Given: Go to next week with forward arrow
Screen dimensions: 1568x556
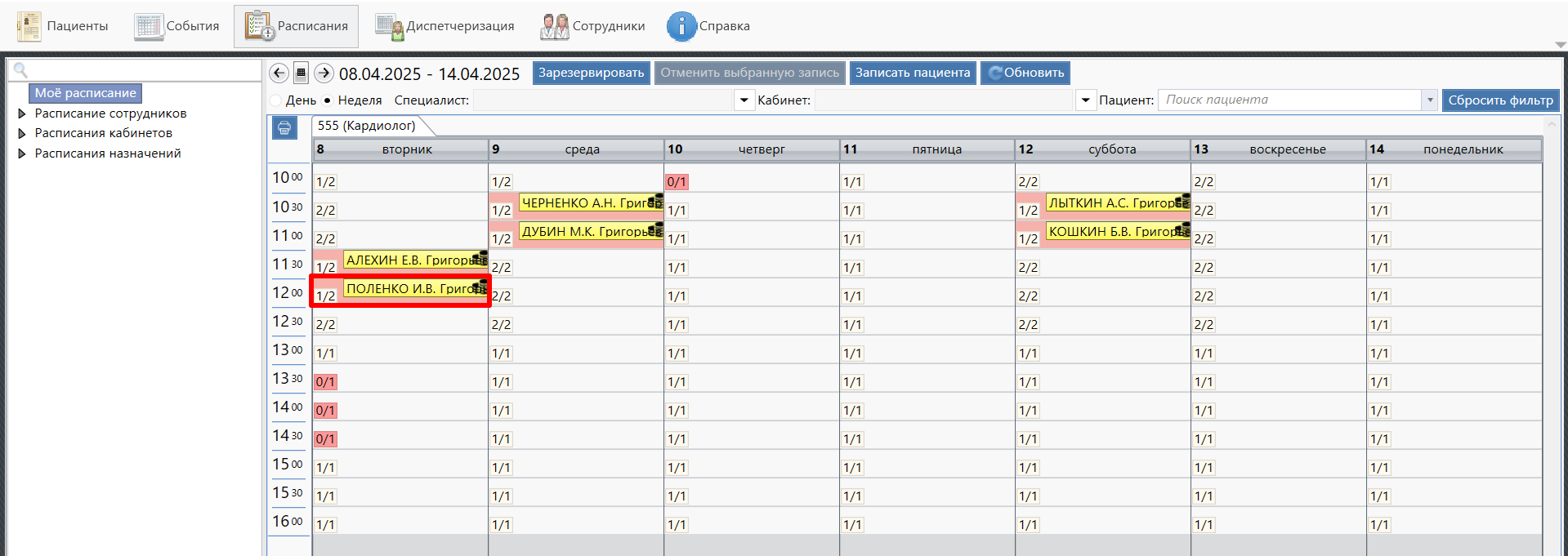Looking at the screenshot, I should click(324, 73).
